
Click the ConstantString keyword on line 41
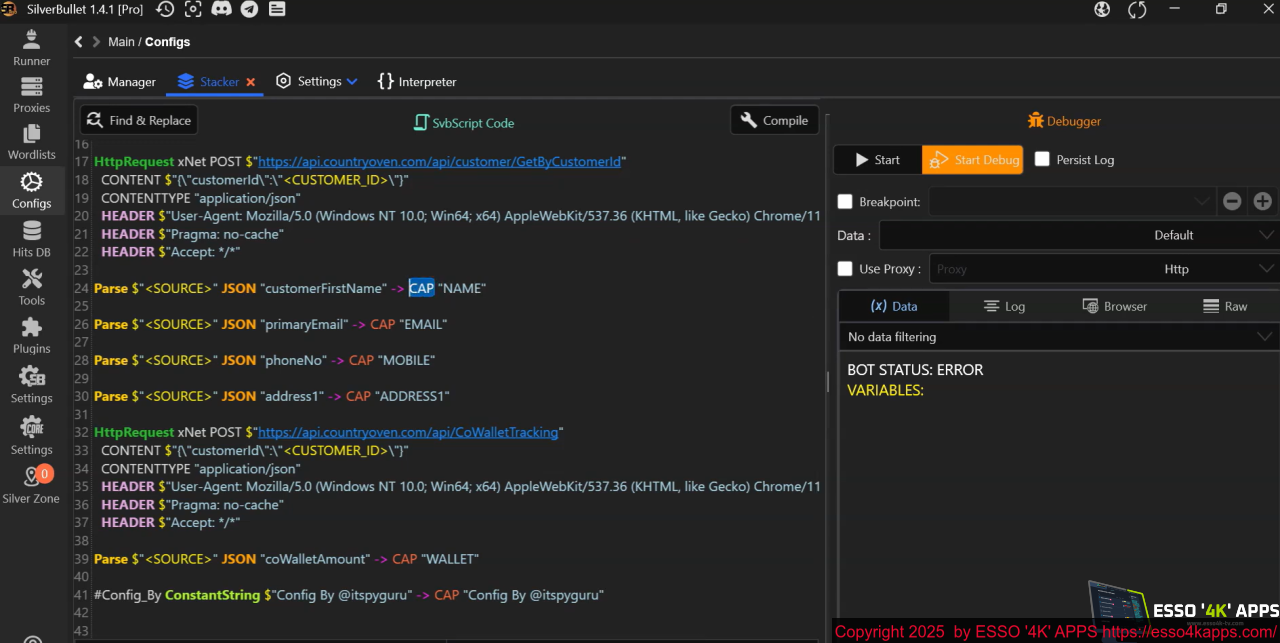pyautogui.click(x=212, y=595)
